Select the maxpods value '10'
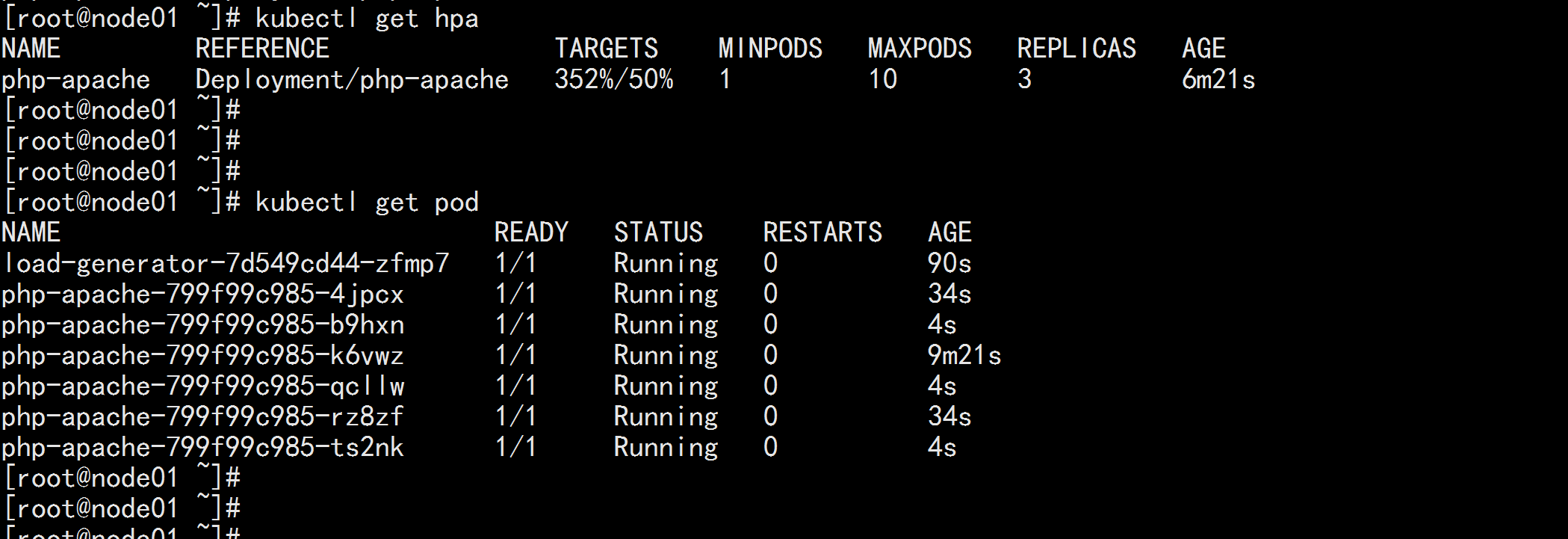 [x=882, y=79]
